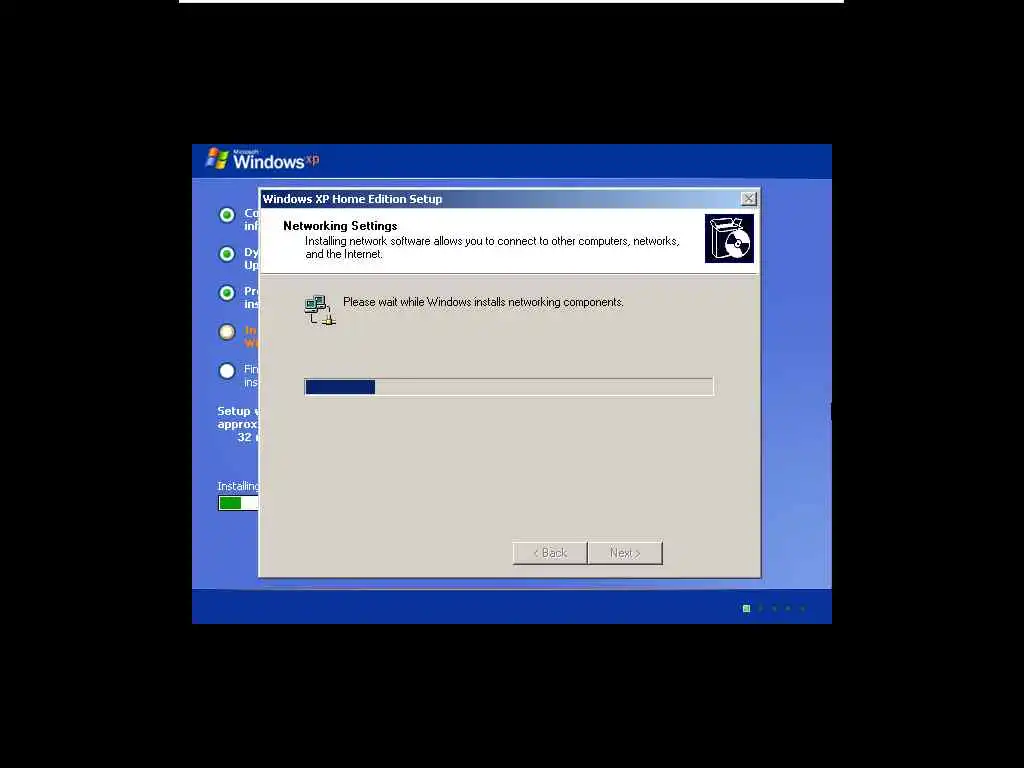Select the third completed setup step indicator
Screen dimensions: 1024x768
pyautogui.click(x=227, y=293)
